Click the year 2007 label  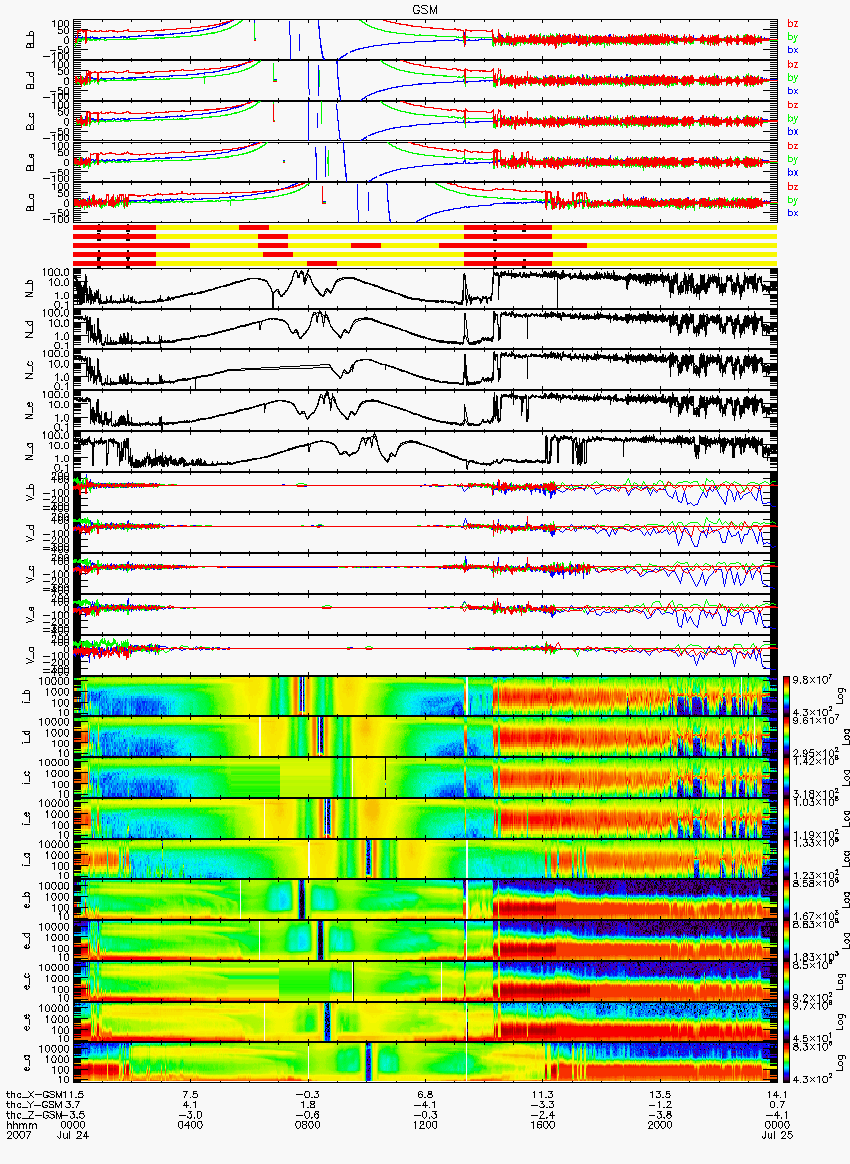pyautogui.click(x=19, y=1134)
